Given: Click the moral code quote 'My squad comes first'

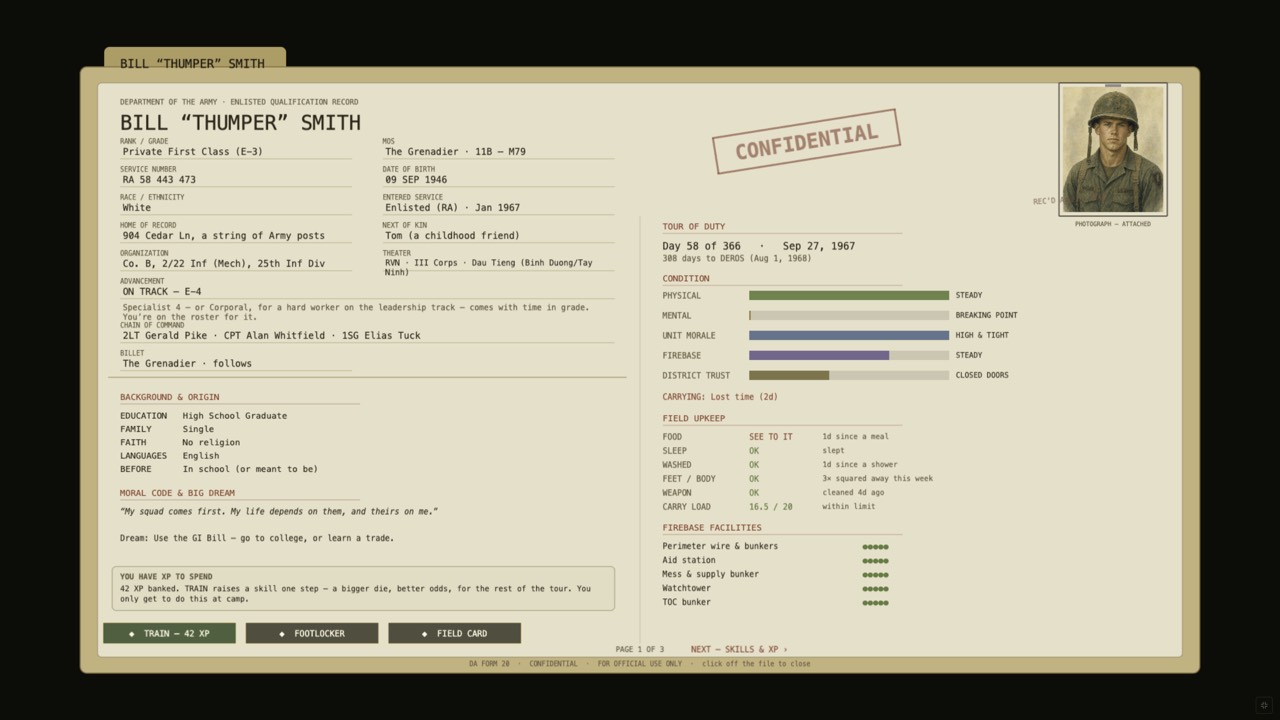Looking at the screenshot, I should 279,512.
